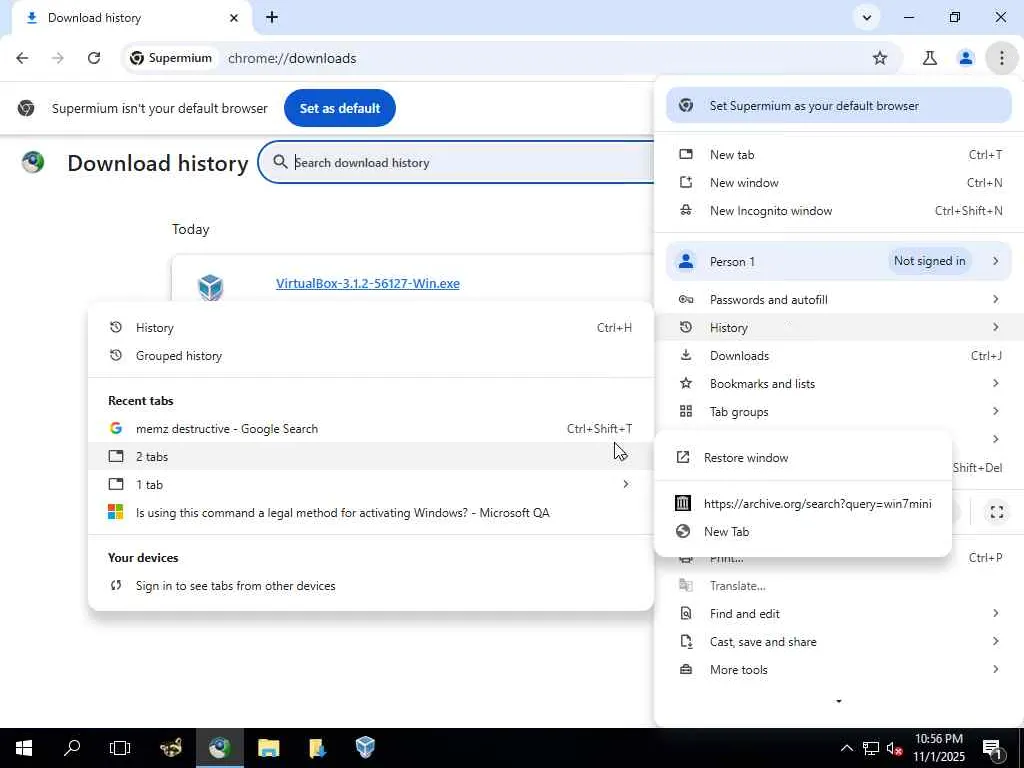Expand the 1 tab recent entry

[370, 485]
